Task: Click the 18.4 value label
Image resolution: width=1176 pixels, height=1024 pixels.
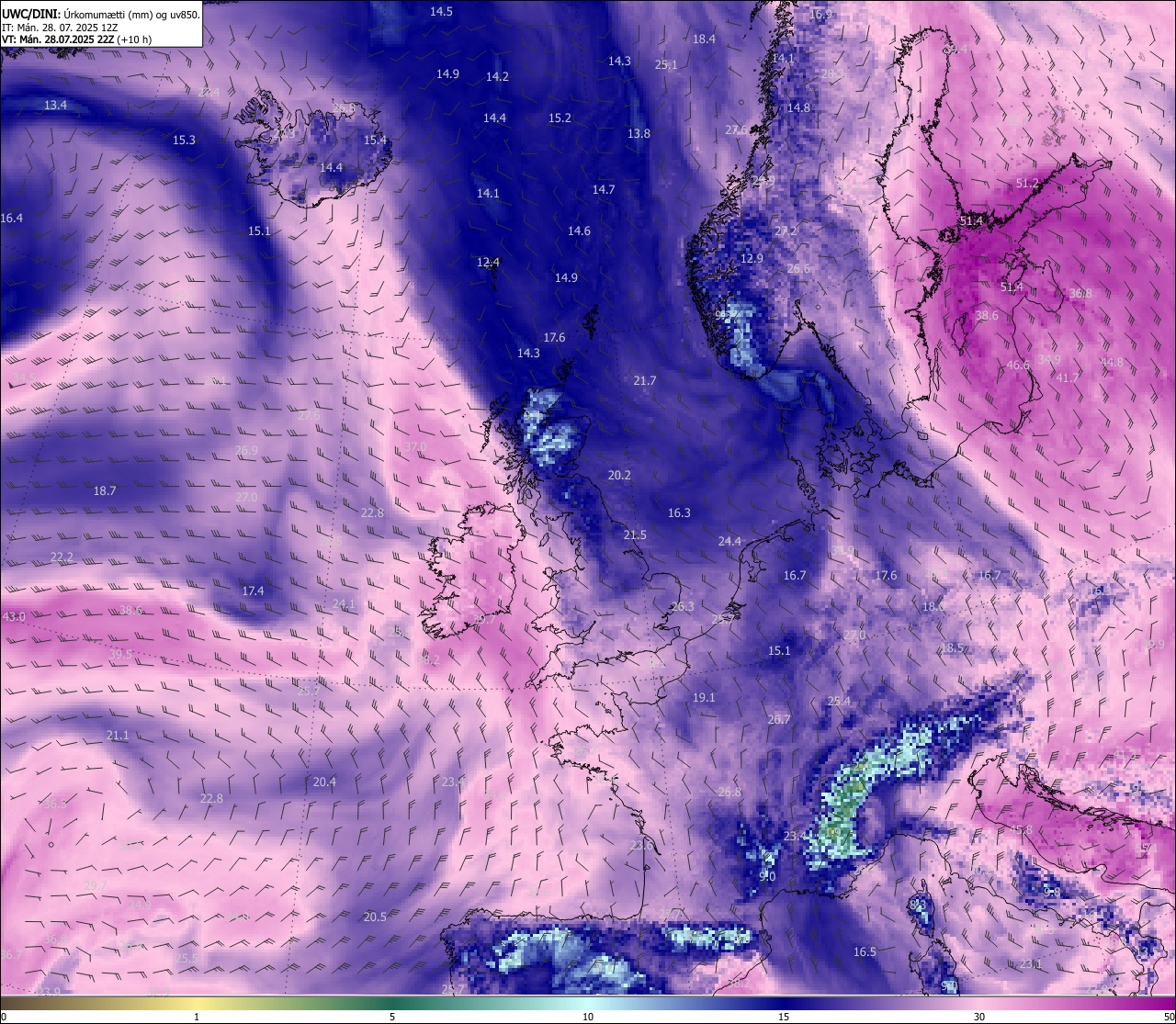Action: [704, 39]
